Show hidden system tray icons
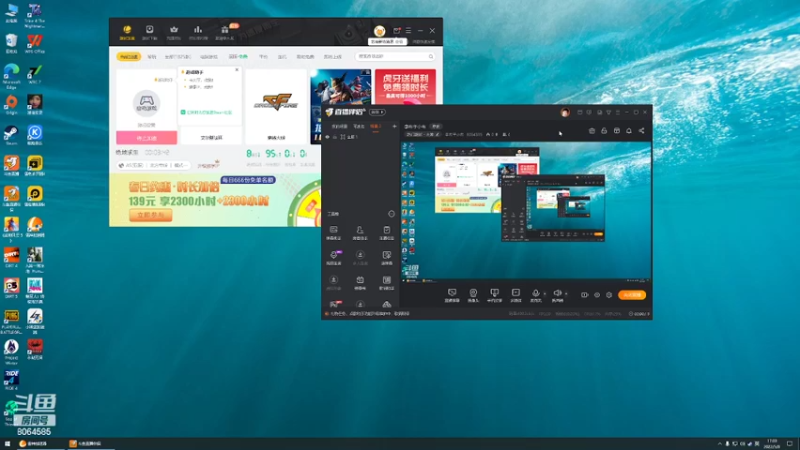This screenshot has width=800, height=450. tap(719, 444)
